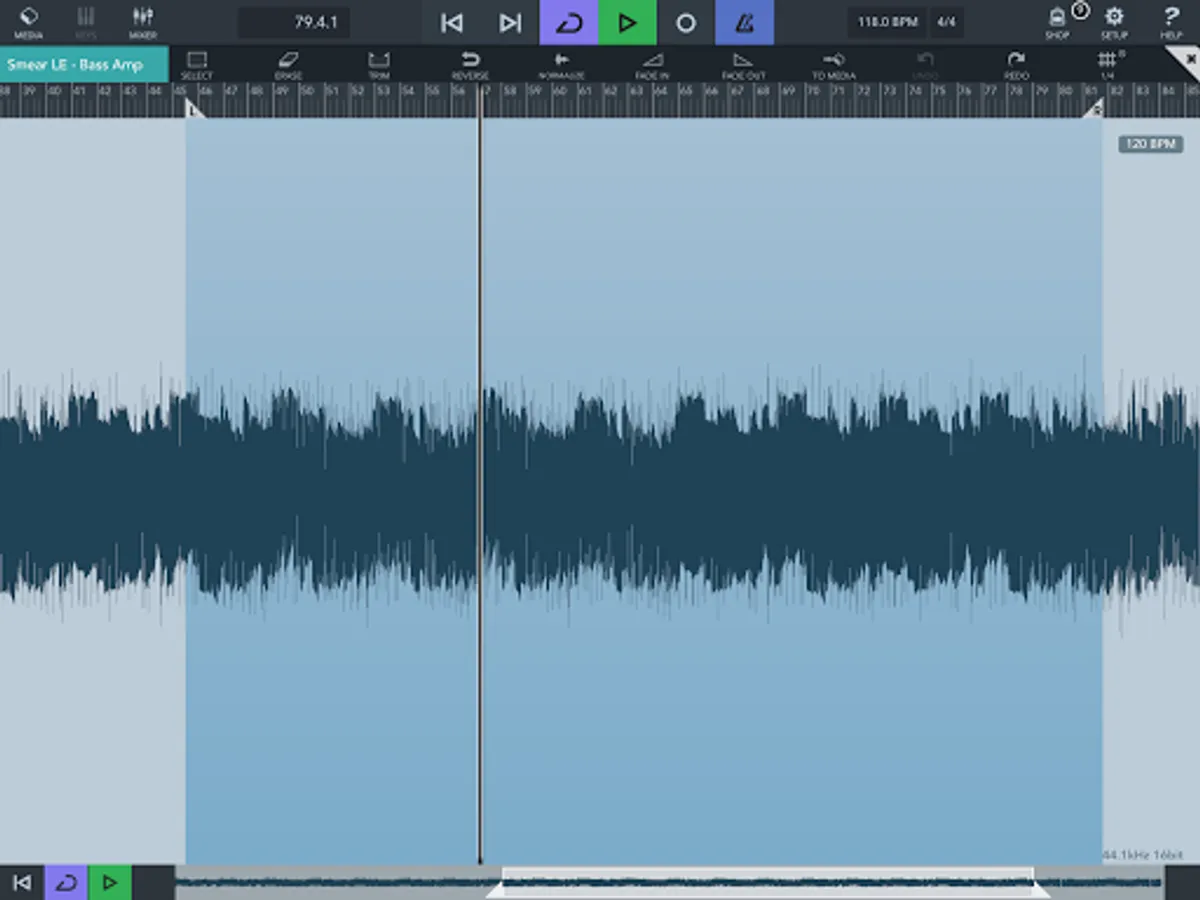Click the overview waveform zoom range bar
1200x900 pixels.
[x=767, y=882]
